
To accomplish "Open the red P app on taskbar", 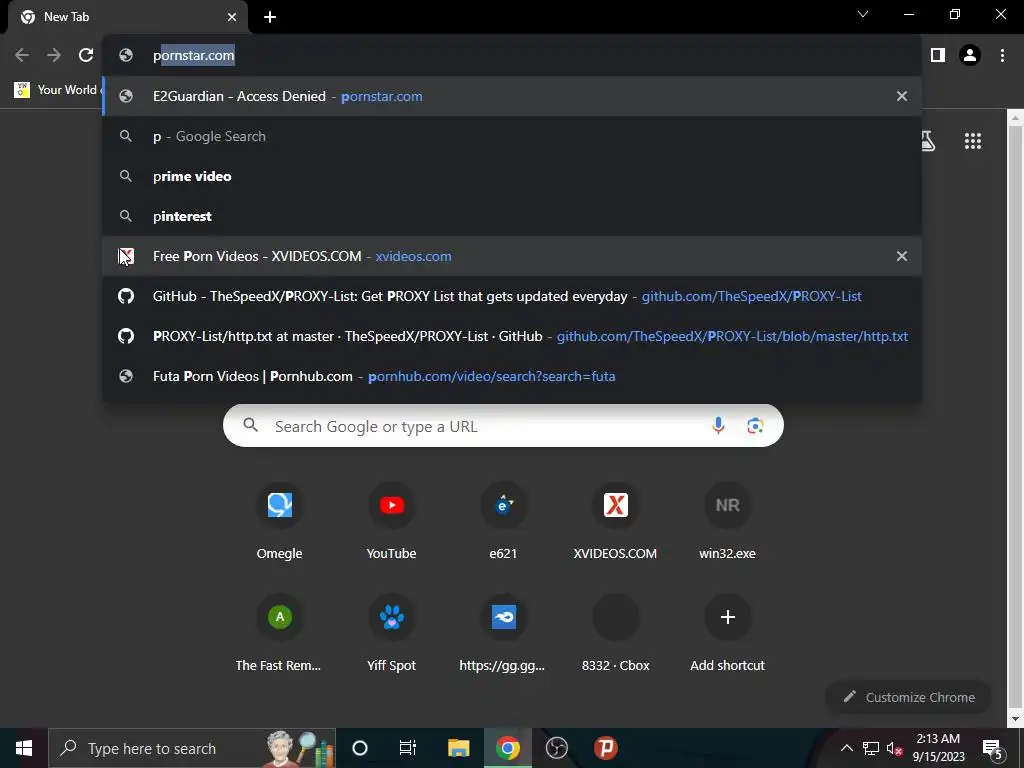I will coord(605,748).
